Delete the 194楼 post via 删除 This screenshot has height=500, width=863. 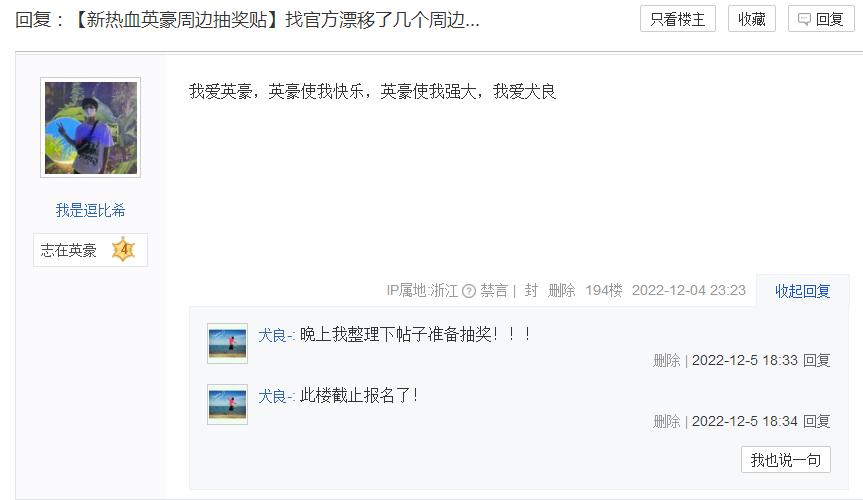click(x=561, y=290)
